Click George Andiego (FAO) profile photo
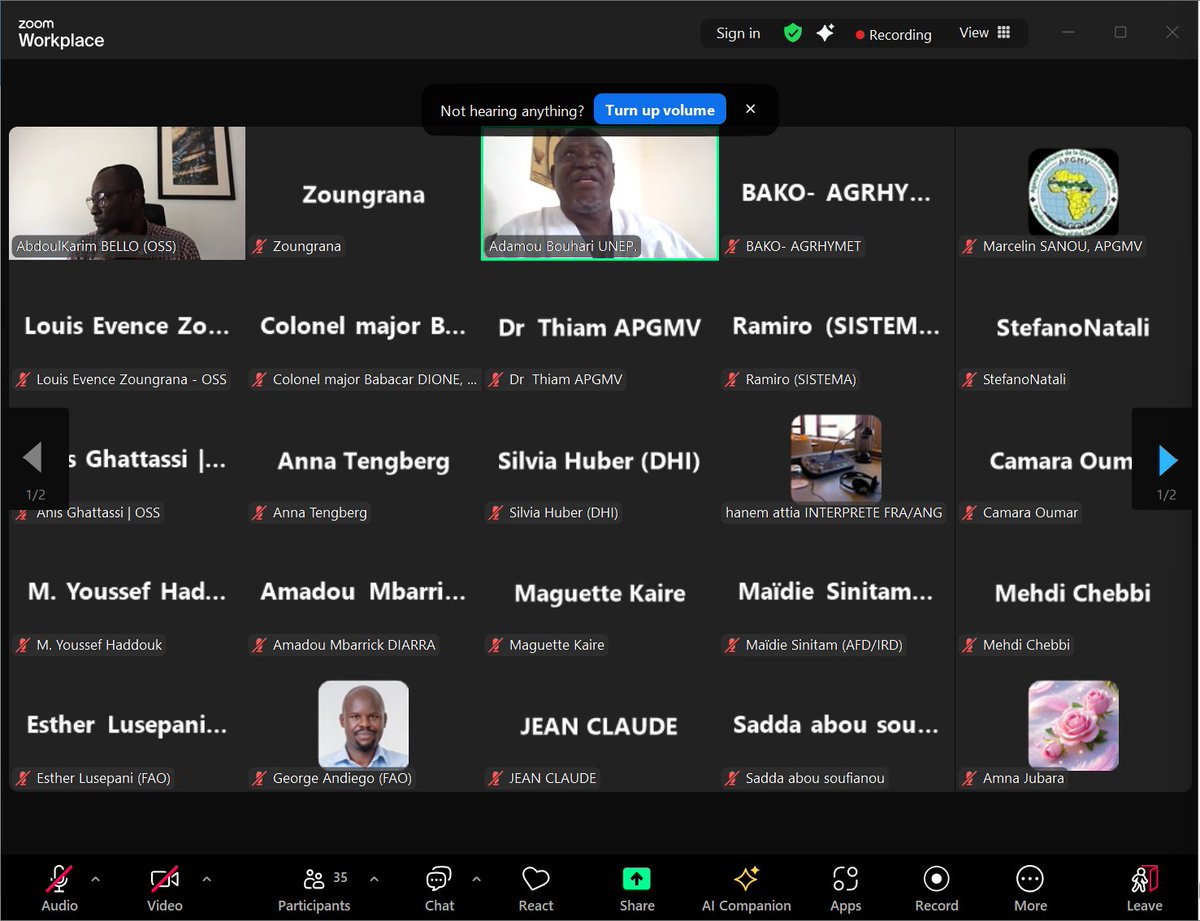Screen dimensions: 1200x921 click(x=363, y=724)
